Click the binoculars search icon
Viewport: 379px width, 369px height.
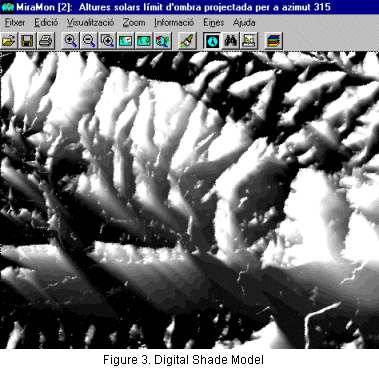tap(231, 41)
